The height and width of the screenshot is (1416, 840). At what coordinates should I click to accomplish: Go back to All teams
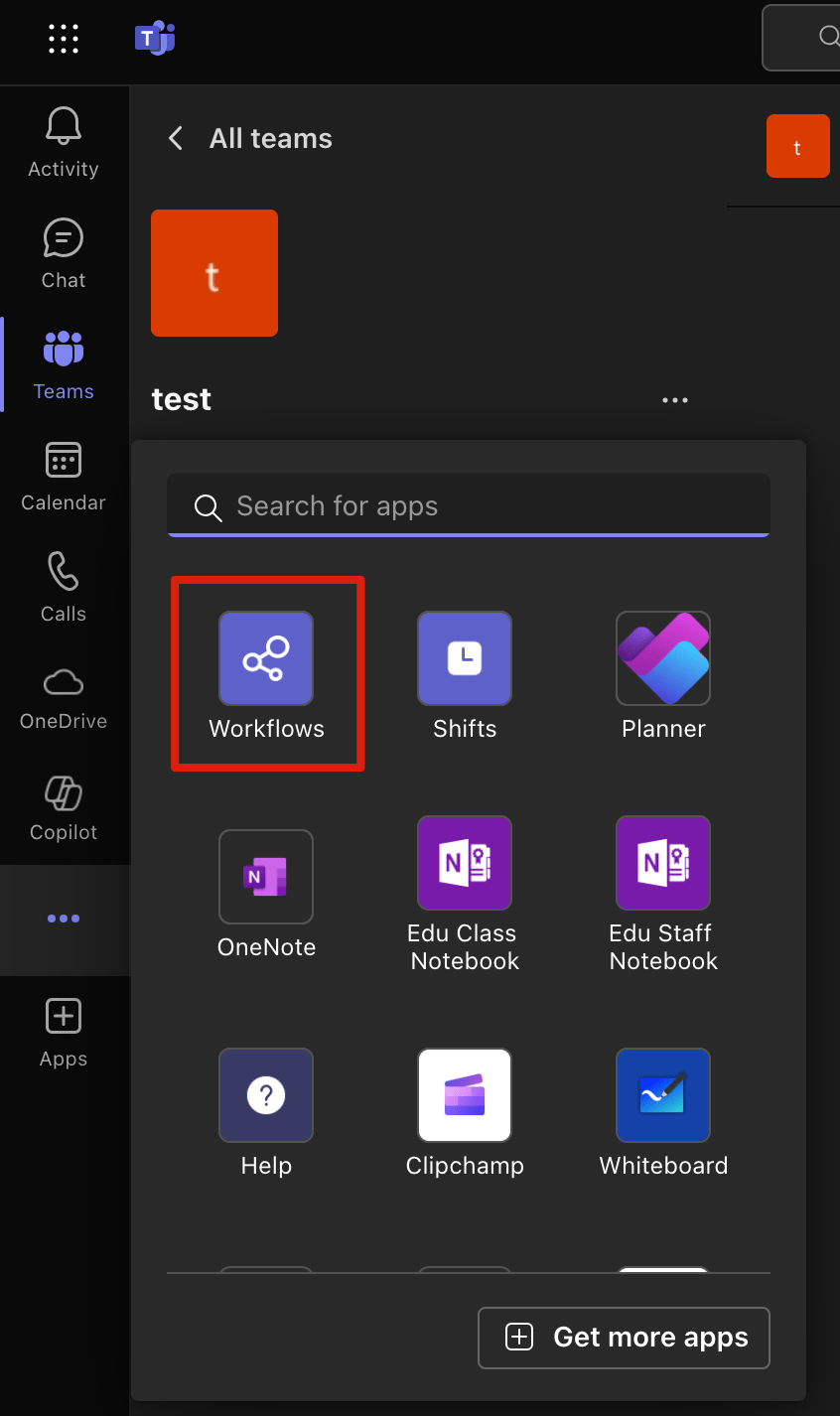[x=176, y=138]
